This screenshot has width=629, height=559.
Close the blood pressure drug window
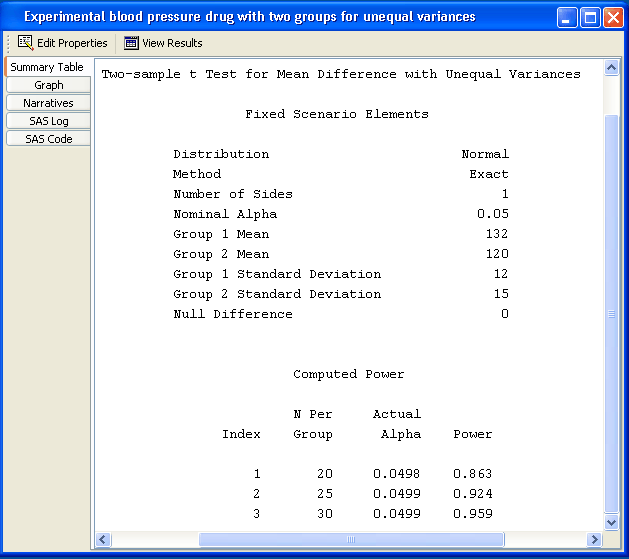coord(612,17)
